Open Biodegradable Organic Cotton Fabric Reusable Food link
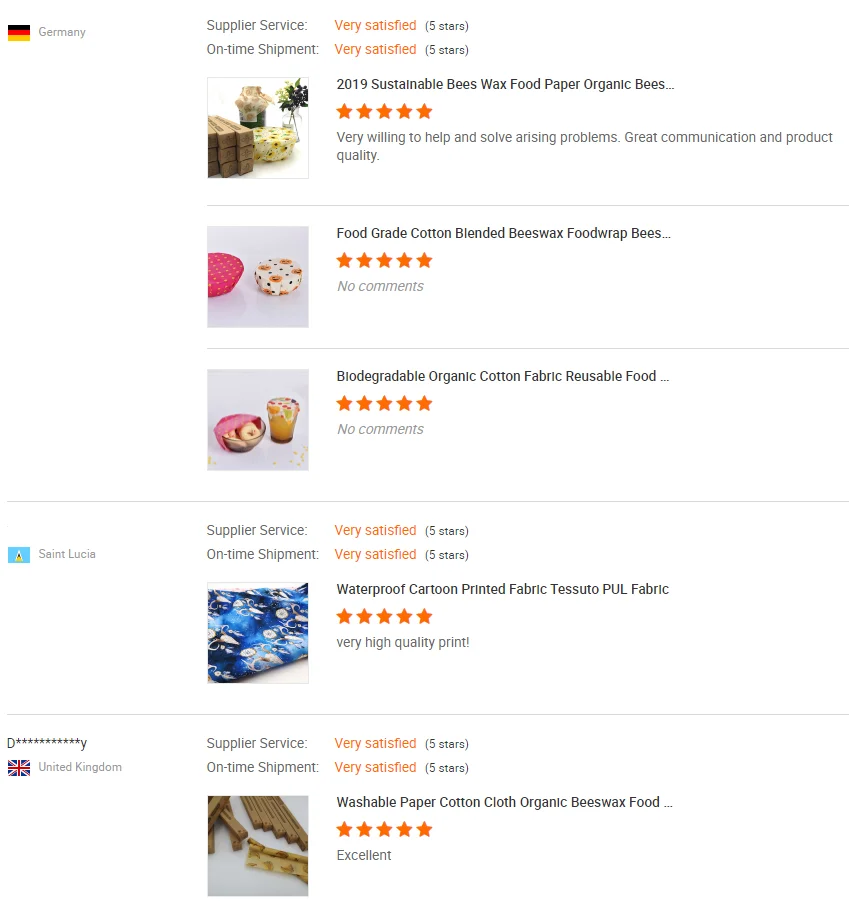The width and height of the screenshot is (849, 901). coord(502,377)
